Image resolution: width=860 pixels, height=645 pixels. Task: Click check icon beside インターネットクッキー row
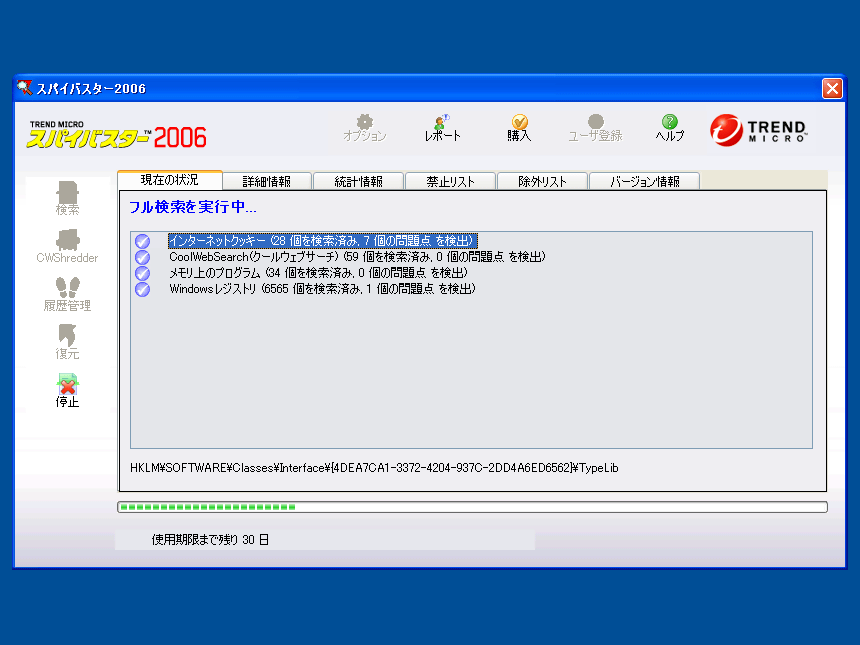[143, 241]
